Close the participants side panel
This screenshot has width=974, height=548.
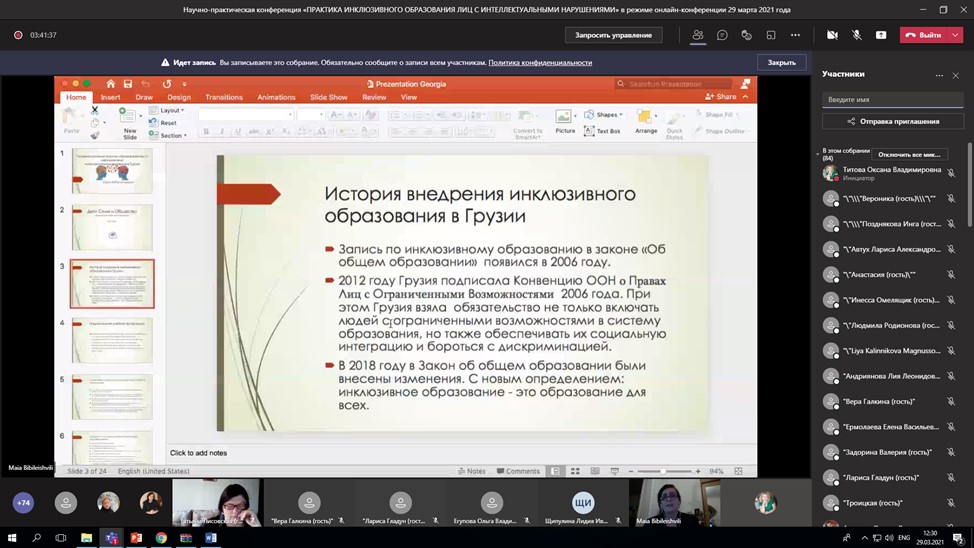pos(956,75)
